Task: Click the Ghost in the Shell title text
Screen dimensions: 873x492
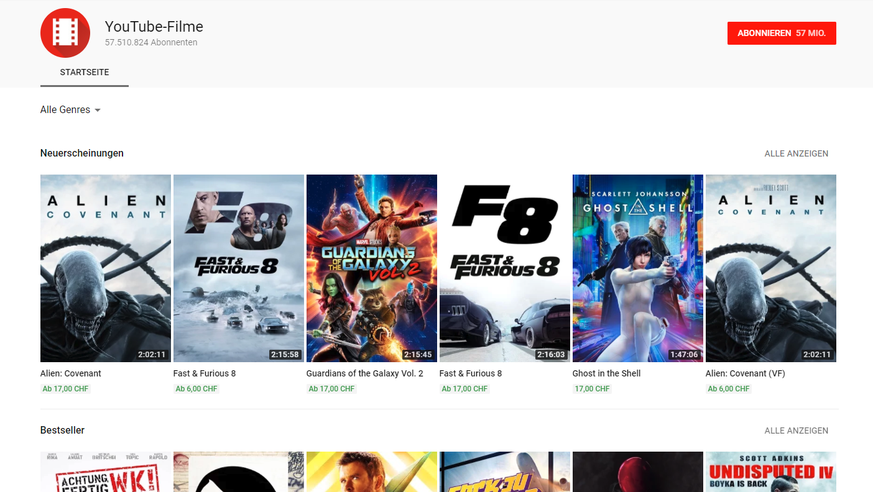Action: click(x=606, y=373)
